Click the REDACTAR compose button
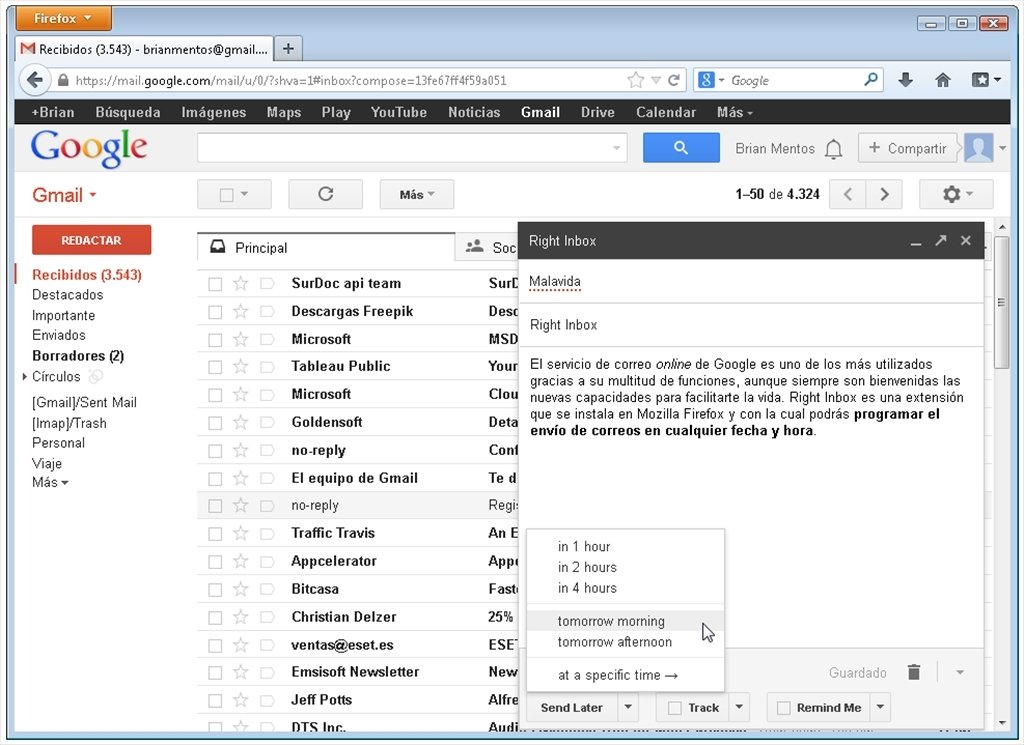The image size is (1024, 745). (91, 240)
